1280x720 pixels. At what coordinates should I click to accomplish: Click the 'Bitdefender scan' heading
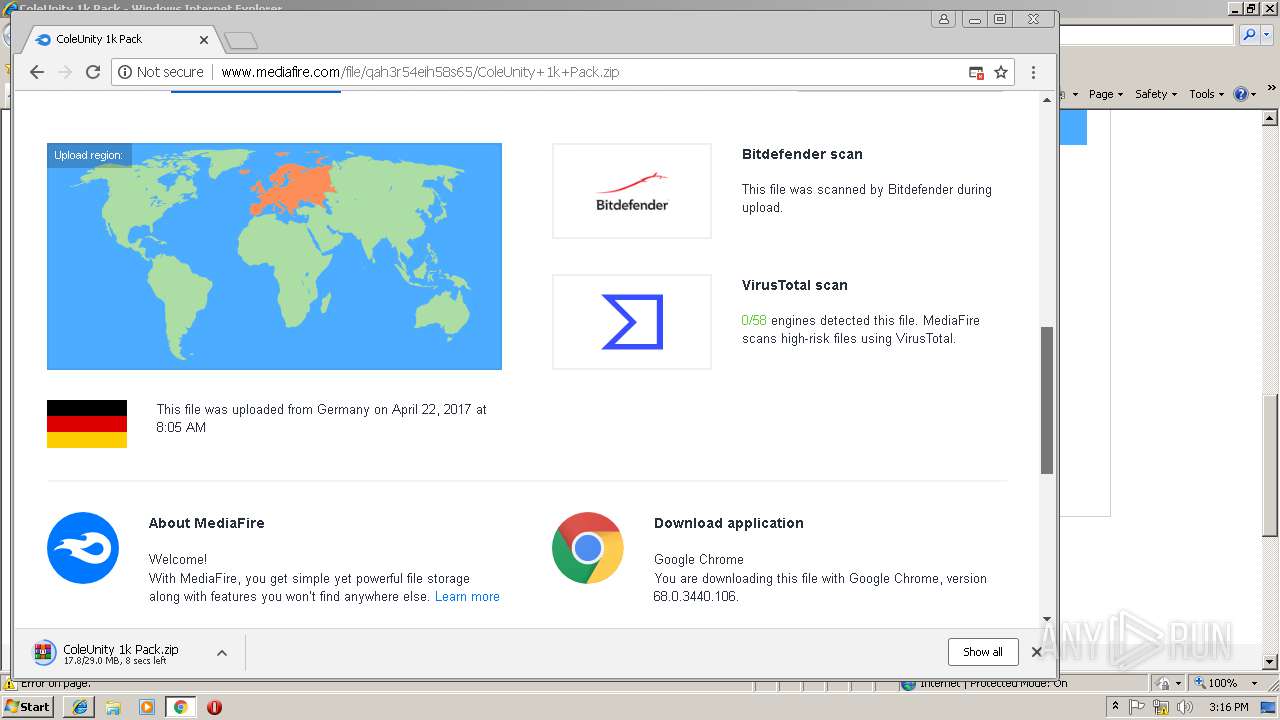[x=802, y=154]
